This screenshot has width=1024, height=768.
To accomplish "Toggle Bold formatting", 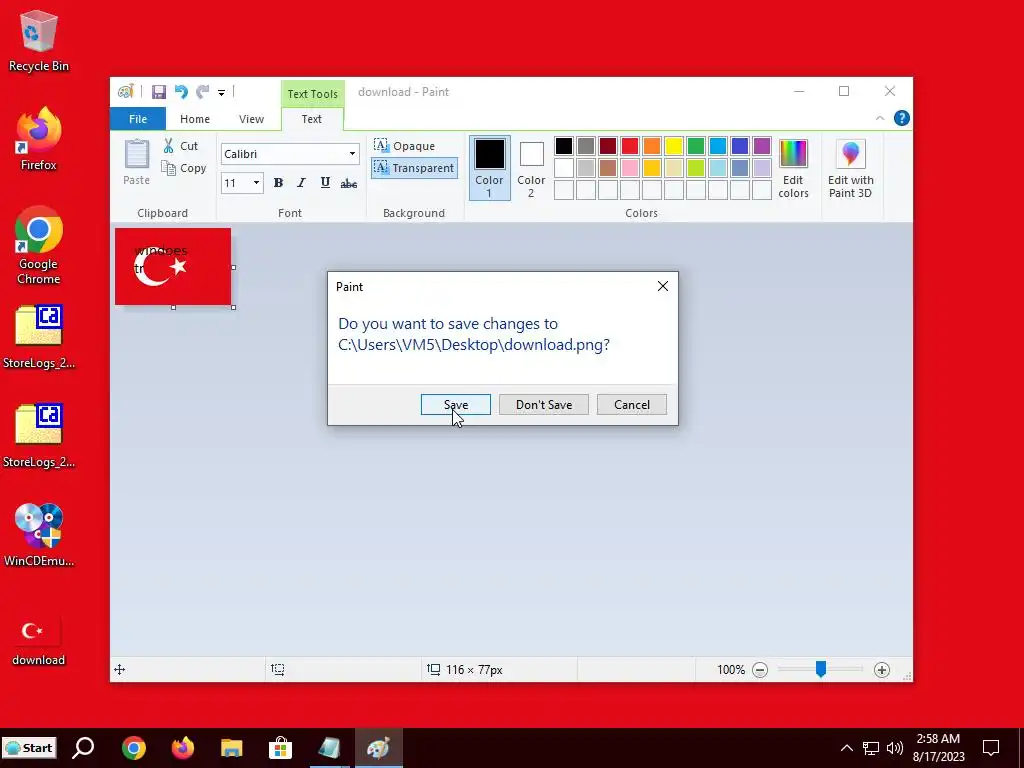I will pyautogui.click(x=278, y=183).
